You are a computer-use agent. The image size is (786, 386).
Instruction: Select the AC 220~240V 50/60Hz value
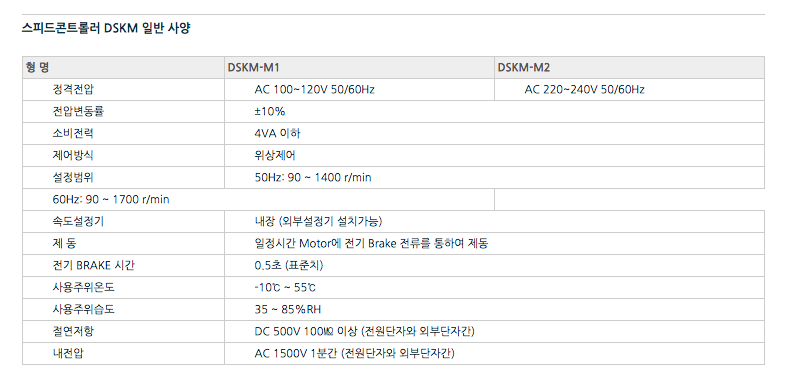(584, 90)
